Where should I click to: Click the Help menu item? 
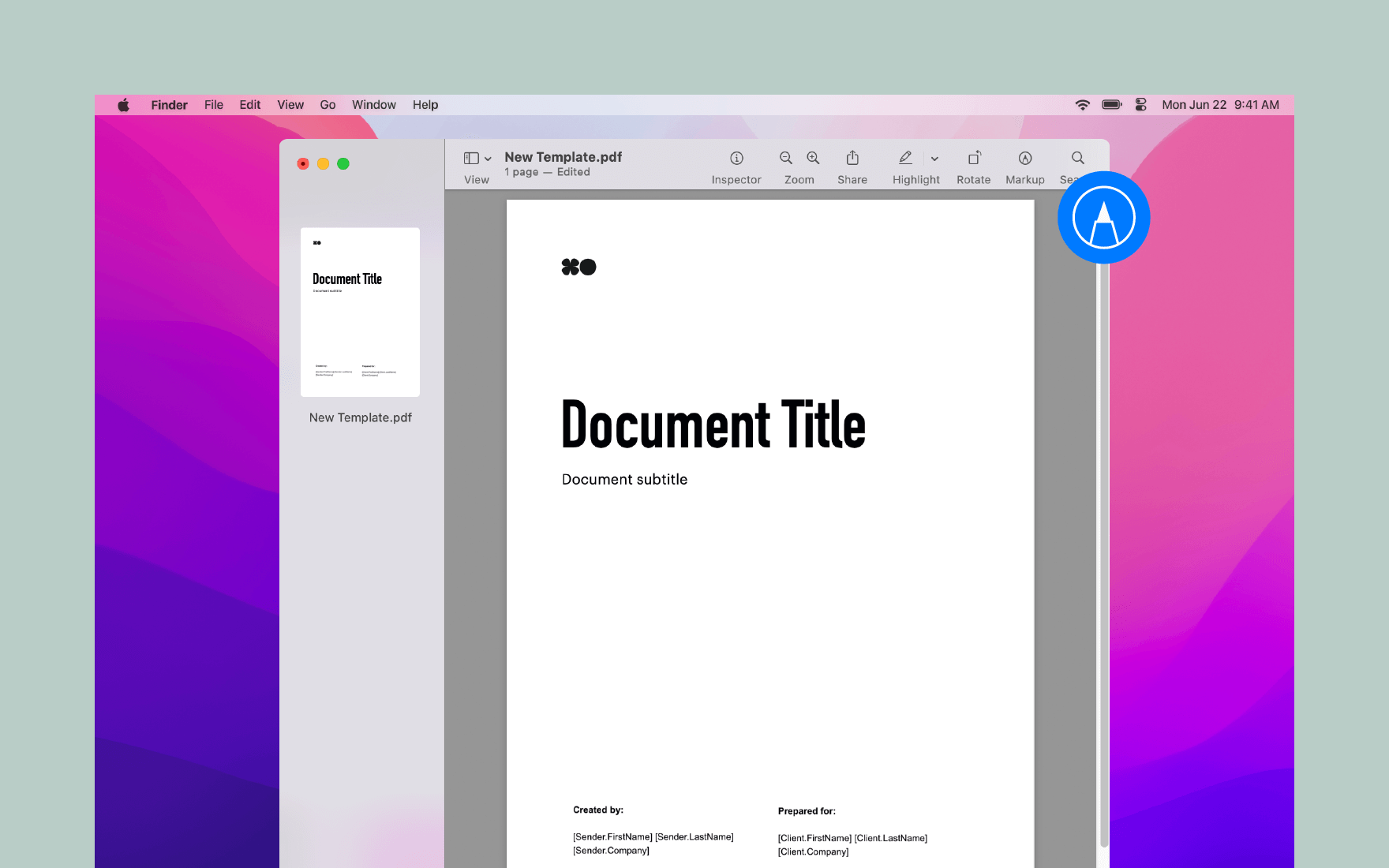425,104
